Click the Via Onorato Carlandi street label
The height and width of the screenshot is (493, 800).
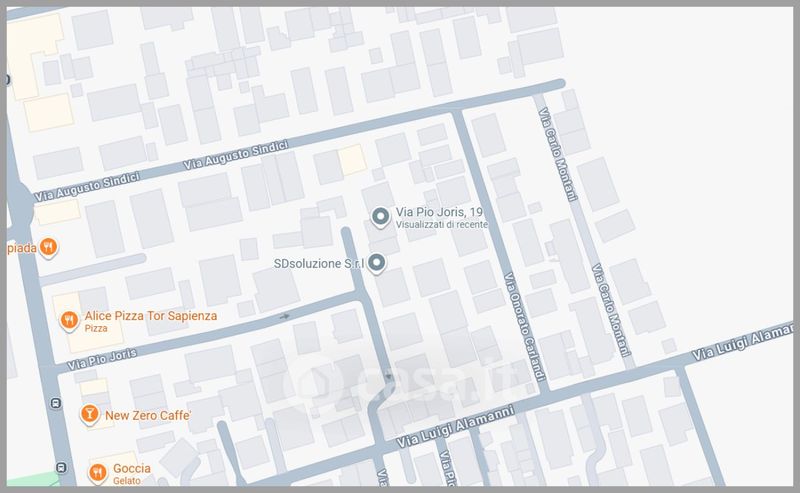tap(523, 324)
